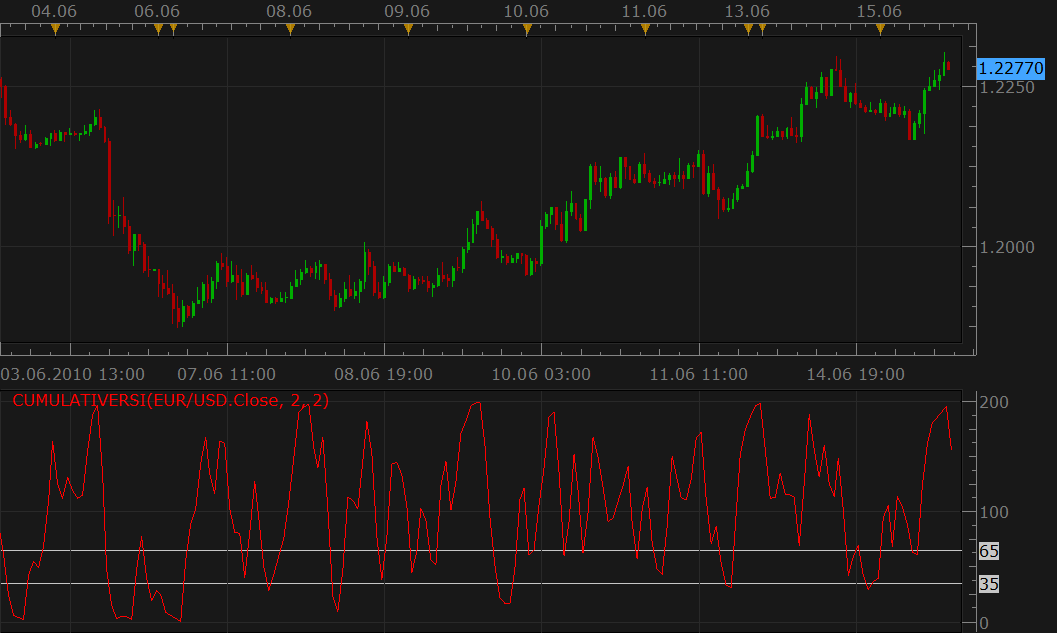The width and height of the screenshot is (1057, 633).
Task: Click the 10.06 03:00 time axis label
Action: pyautogui.click(x=541, y=374)
